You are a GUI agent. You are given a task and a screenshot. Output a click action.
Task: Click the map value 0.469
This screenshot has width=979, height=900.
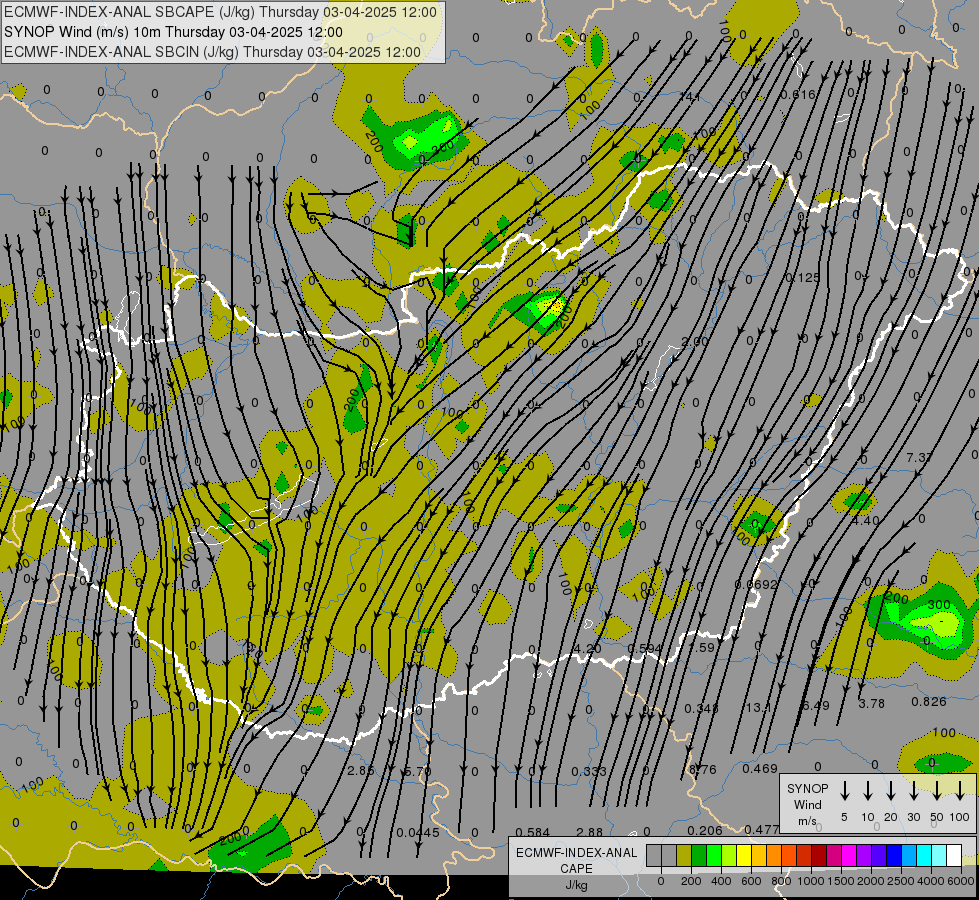[x=760, y=768]
